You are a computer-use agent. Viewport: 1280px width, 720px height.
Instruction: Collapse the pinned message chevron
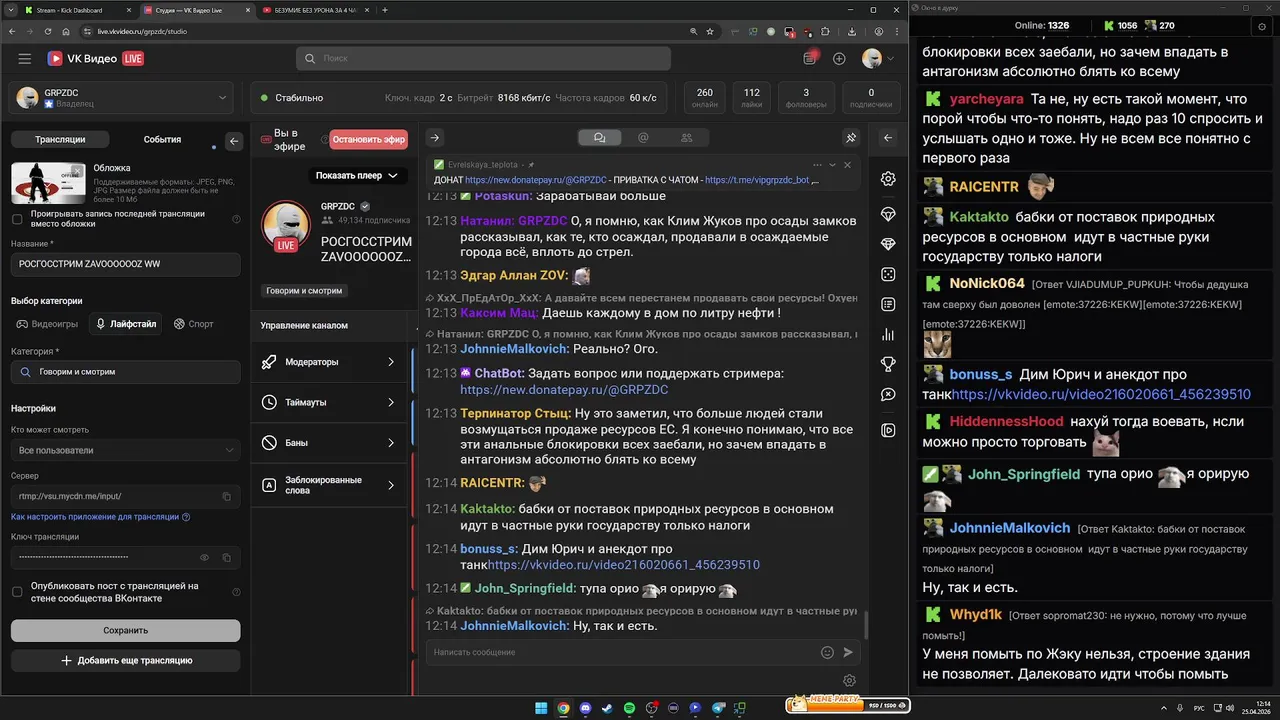[832, 165]
